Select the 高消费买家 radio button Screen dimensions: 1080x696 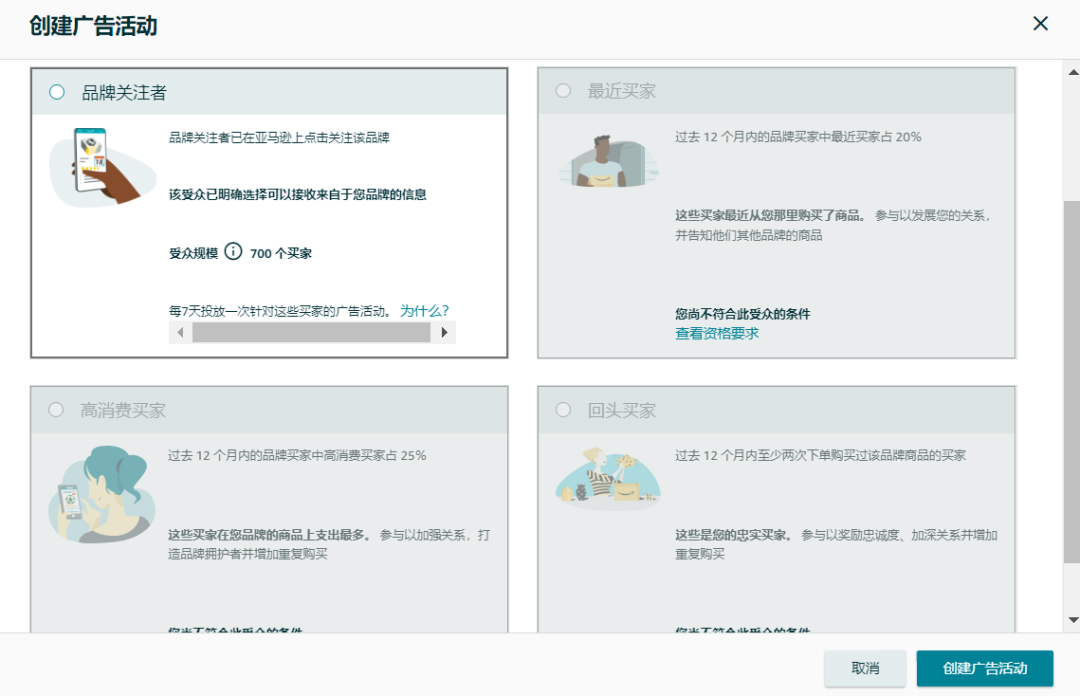pos(56,410)
